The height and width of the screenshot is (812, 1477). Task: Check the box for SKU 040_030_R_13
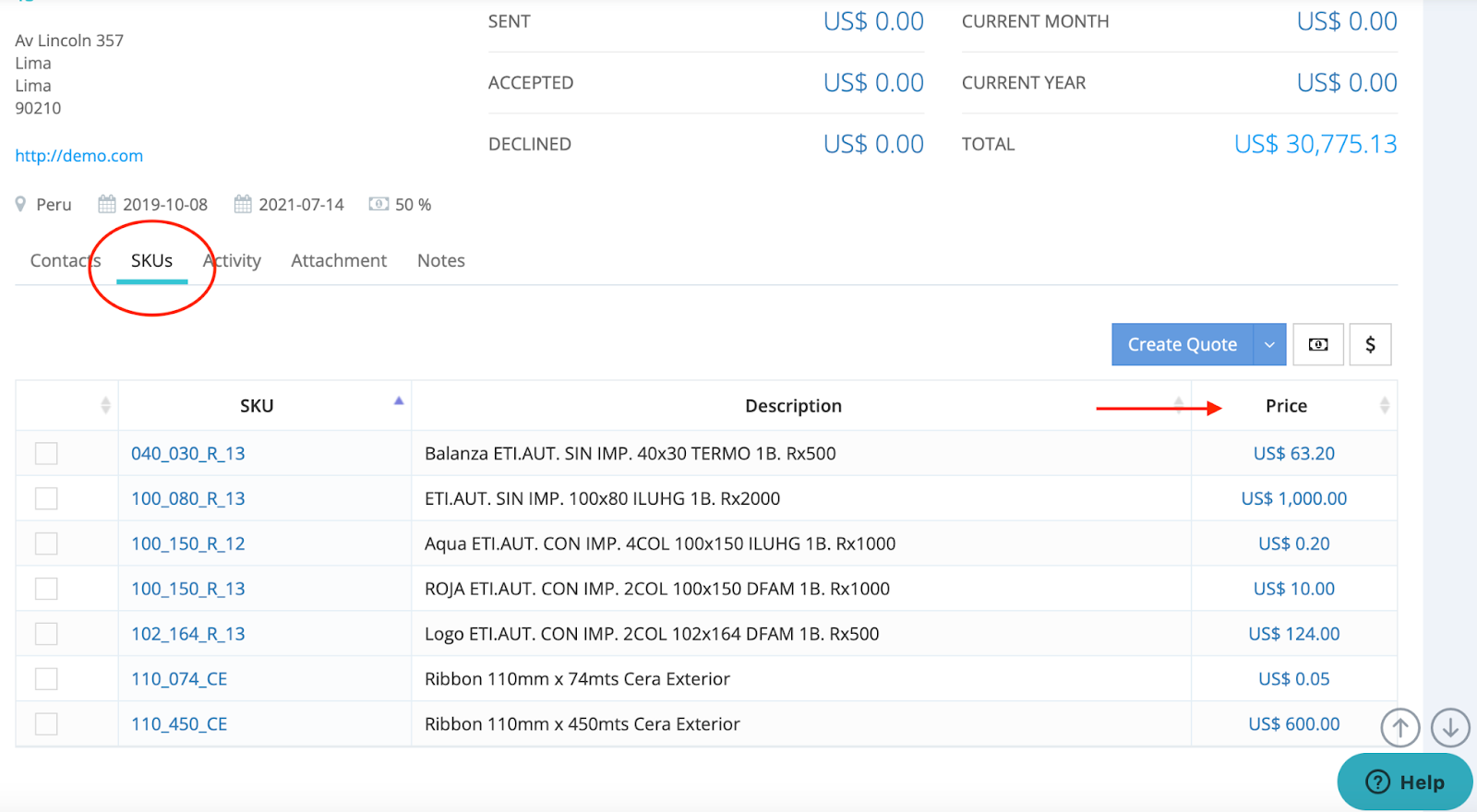[46, 453]
